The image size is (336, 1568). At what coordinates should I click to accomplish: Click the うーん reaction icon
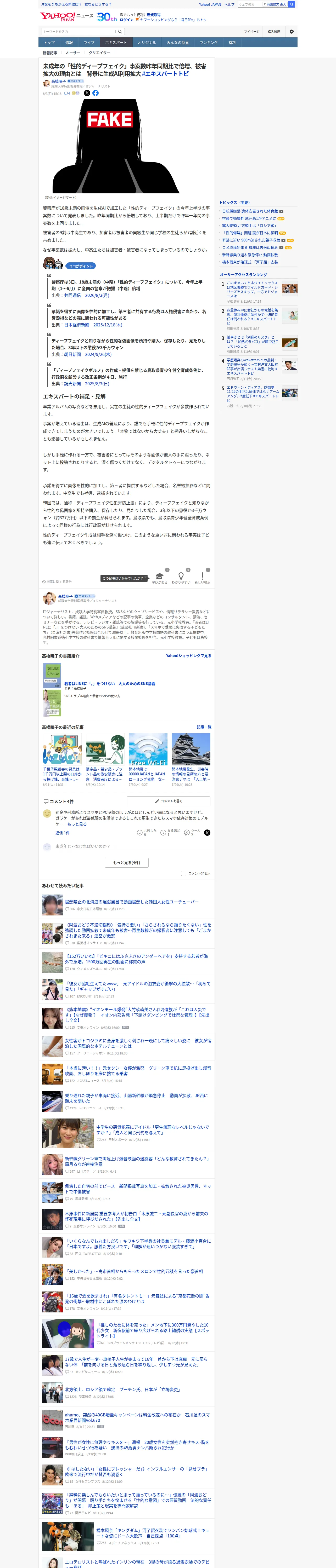click(x=187, y=832)
